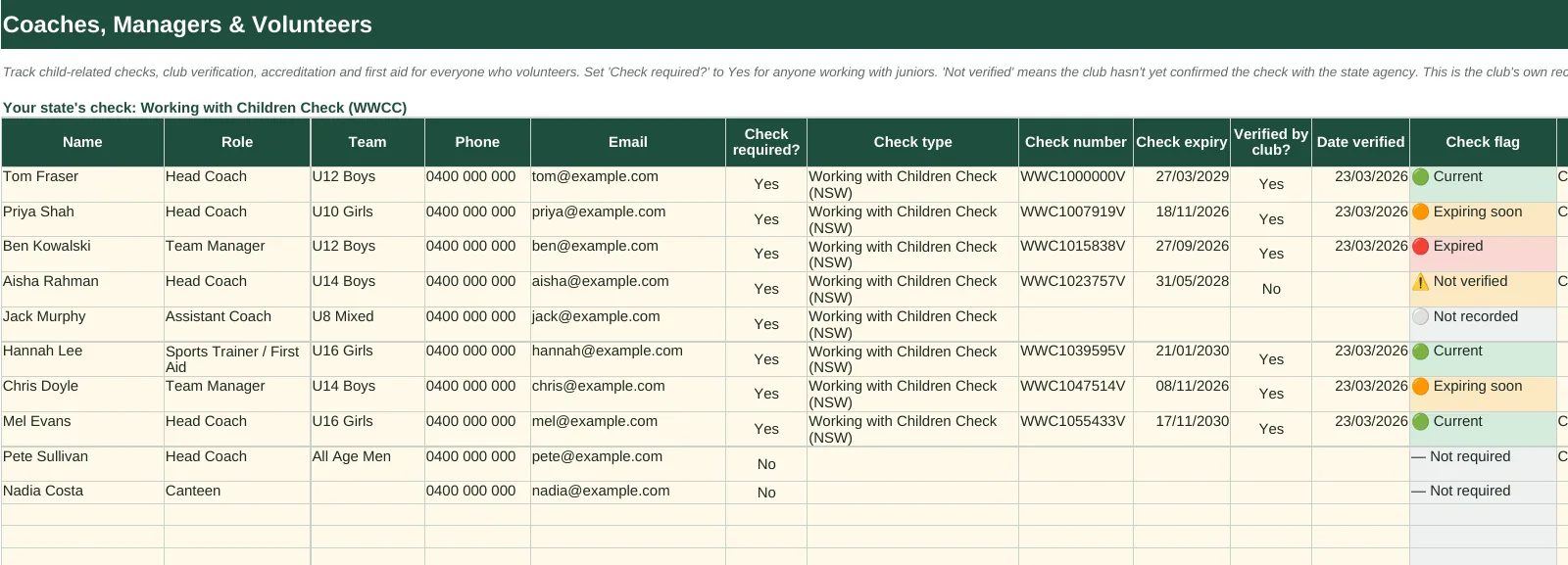Click the Ben Kowalski name cell
Image resolution: width=1568 pixels, height=565 pixels.
(82, 254)
